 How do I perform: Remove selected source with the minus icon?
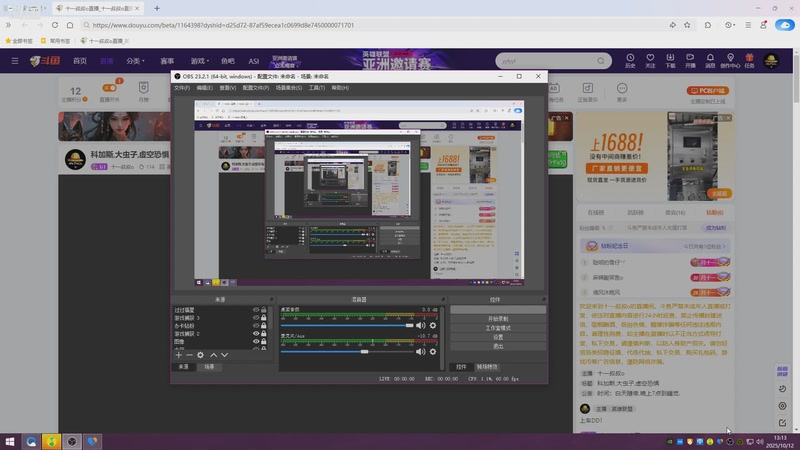189,355
